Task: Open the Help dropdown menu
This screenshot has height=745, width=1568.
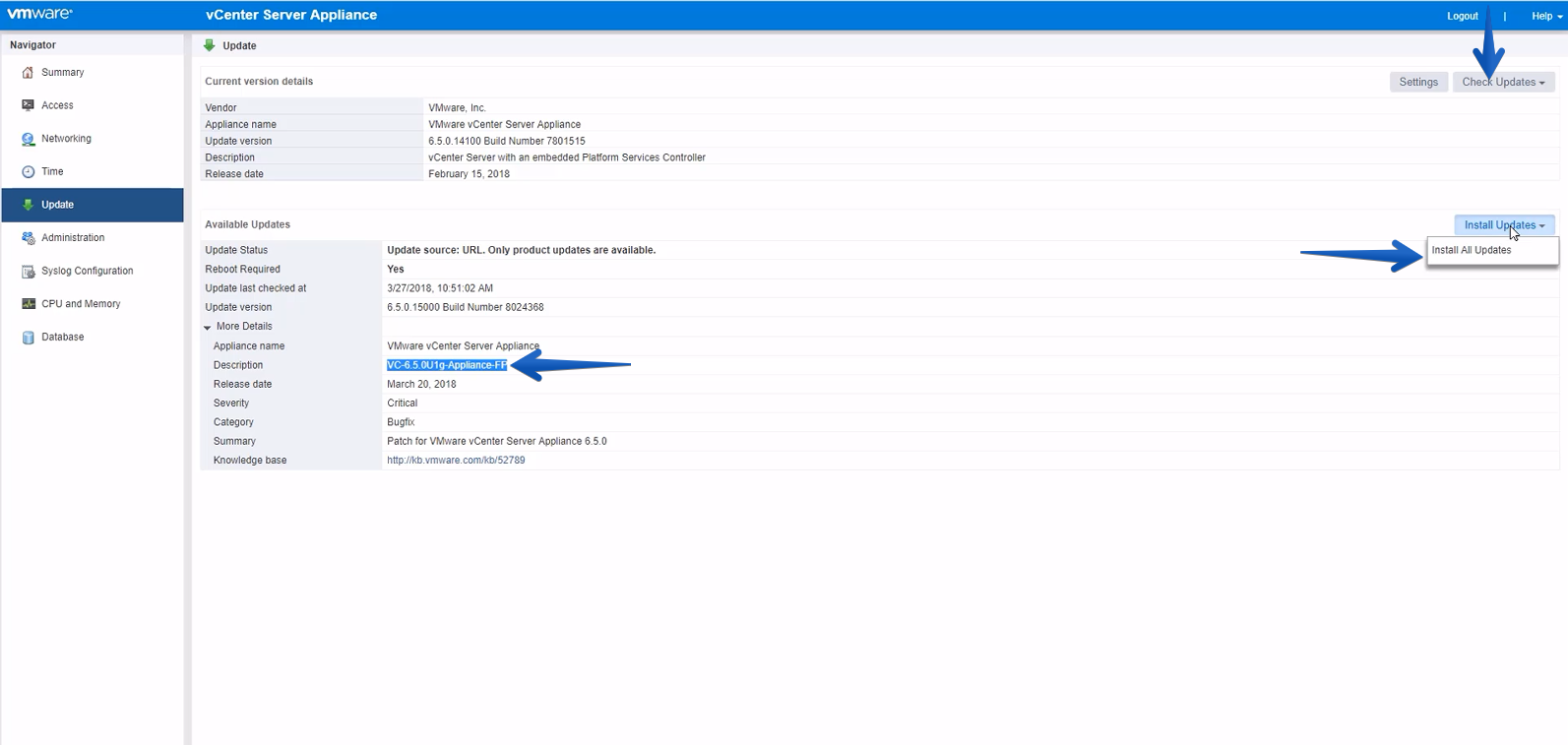Action: coord(1546,16)
